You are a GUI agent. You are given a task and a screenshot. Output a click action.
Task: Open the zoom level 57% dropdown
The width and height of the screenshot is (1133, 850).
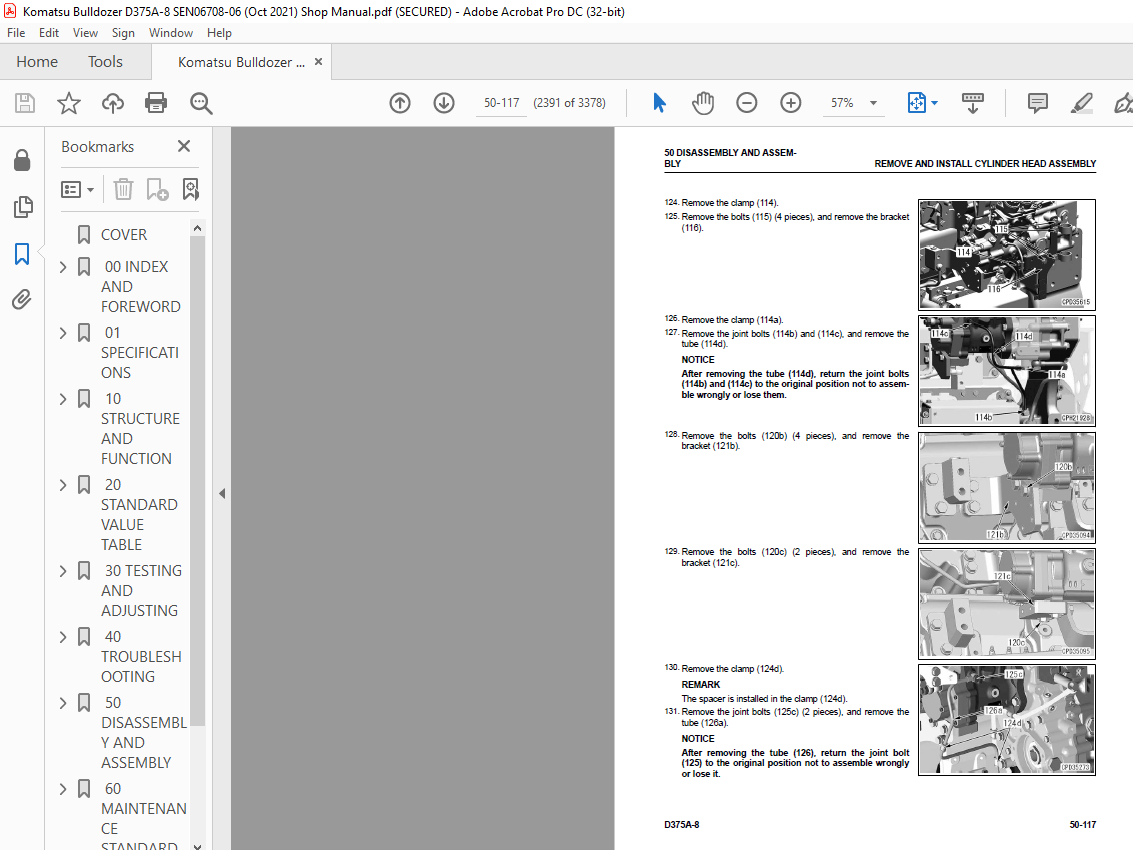pyautogui.click(x=874, y=103)
